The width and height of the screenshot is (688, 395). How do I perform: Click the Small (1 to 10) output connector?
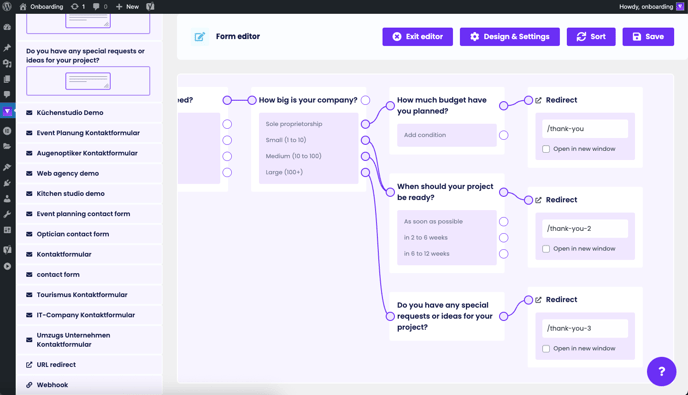click(365, 140)
